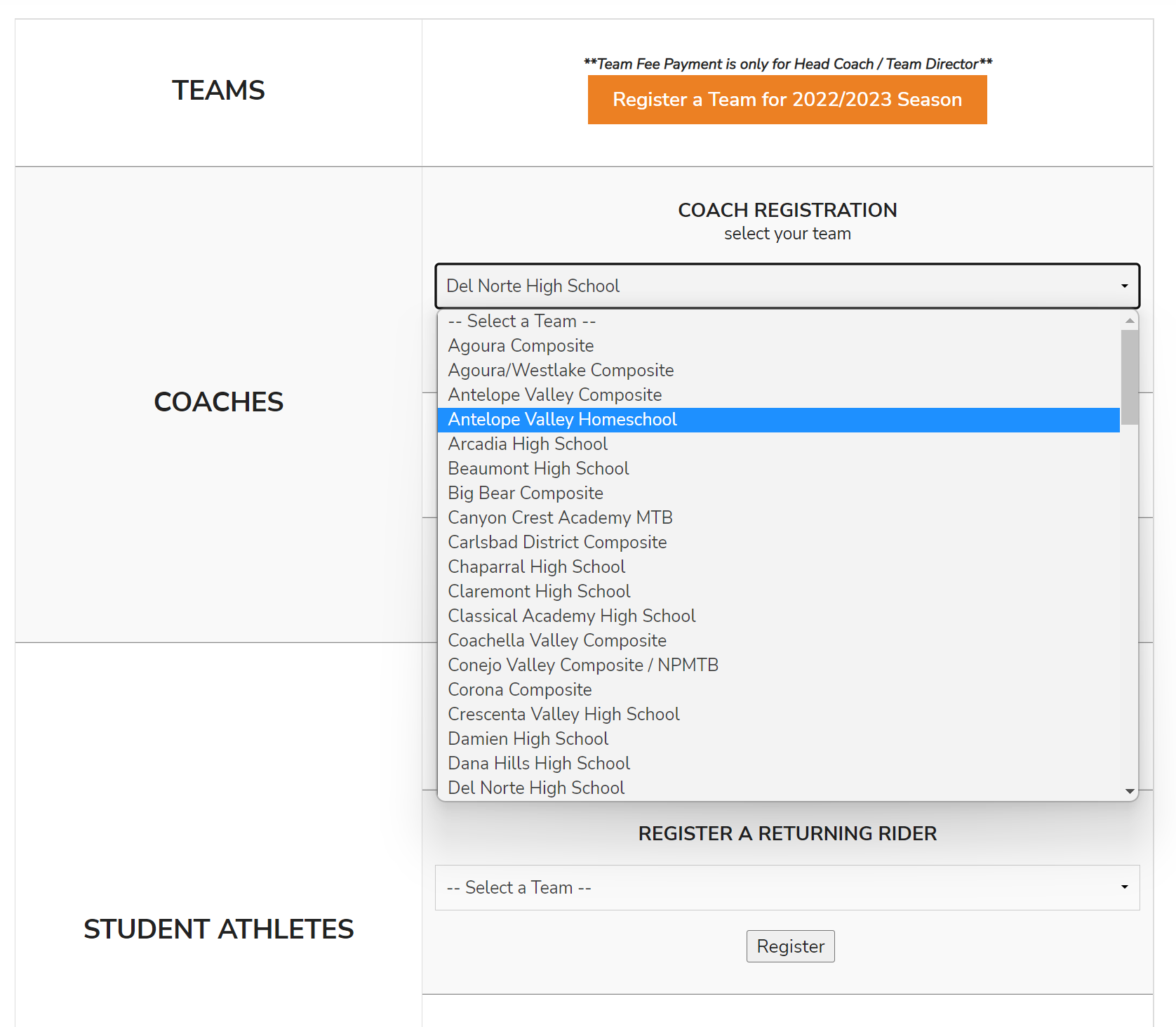Click the team list scrollbar thumb
The image size is (1176, 1027).
tap(1129, 378)
